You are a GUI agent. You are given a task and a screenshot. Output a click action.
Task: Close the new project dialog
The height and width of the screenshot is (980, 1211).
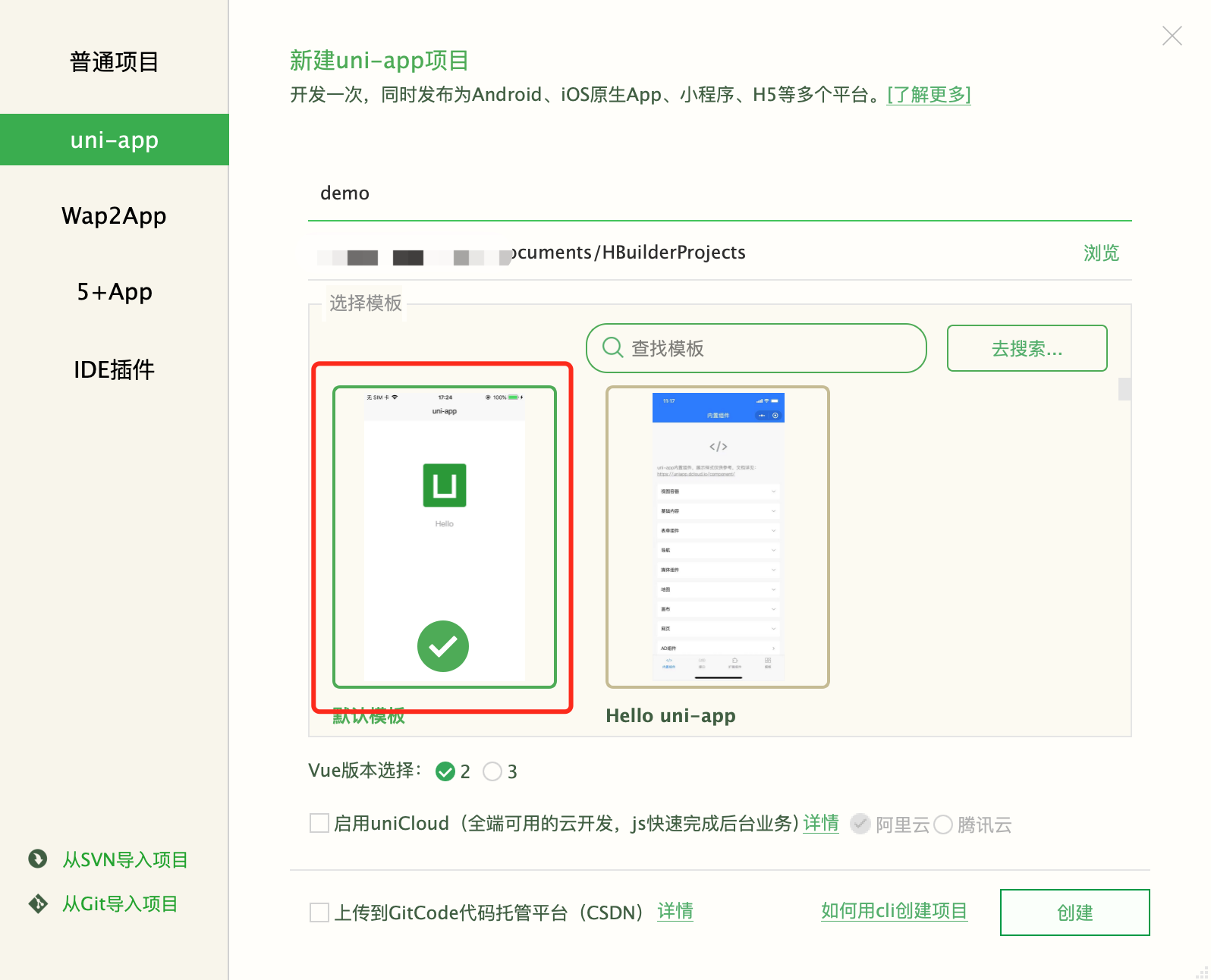(x=1172, y=36)
